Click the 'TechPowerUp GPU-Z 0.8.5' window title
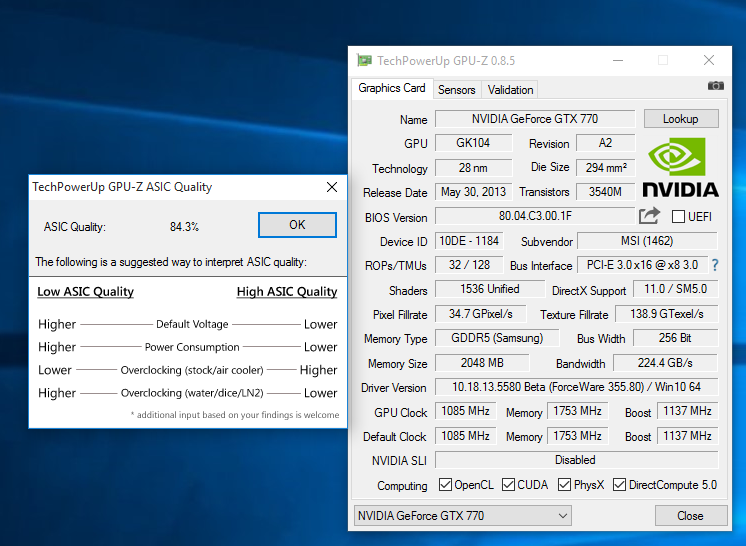 point(446,61)
